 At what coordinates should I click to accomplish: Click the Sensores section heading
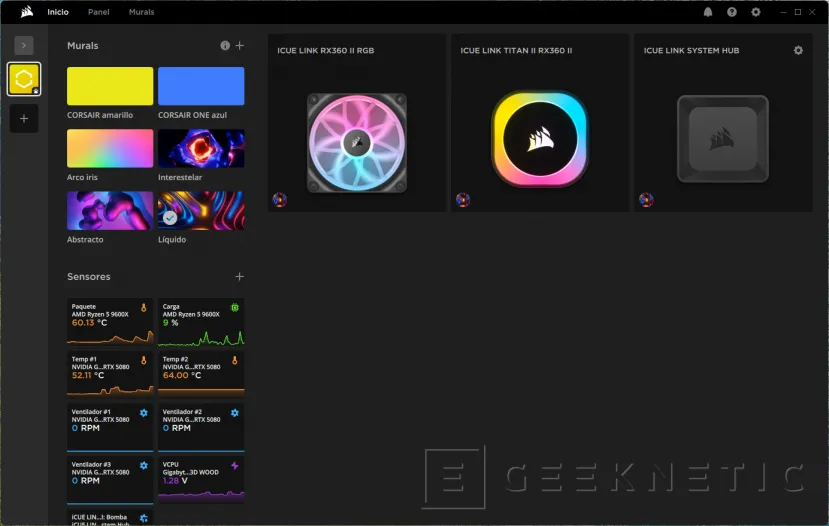[89, 276]
